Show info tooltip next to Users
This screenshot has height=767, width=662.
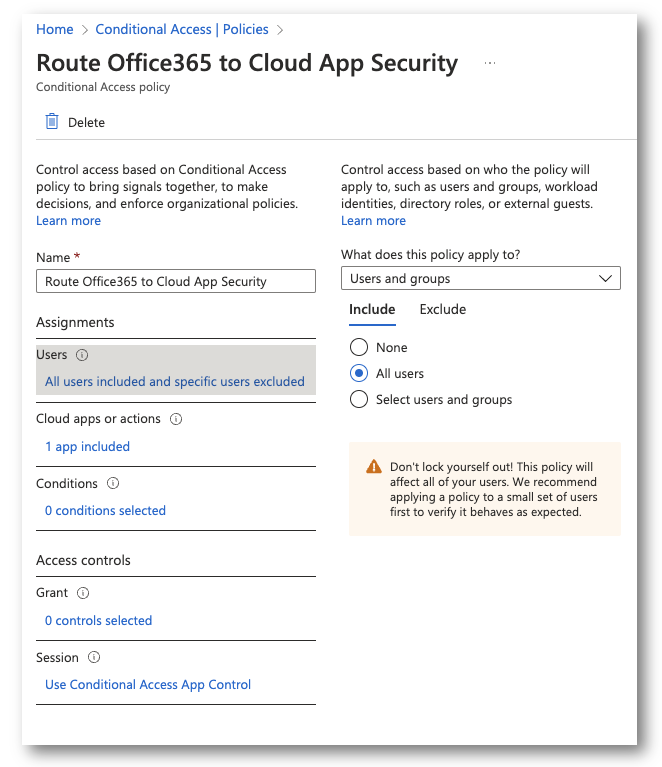pyautogui.click(x=82, y=355)
